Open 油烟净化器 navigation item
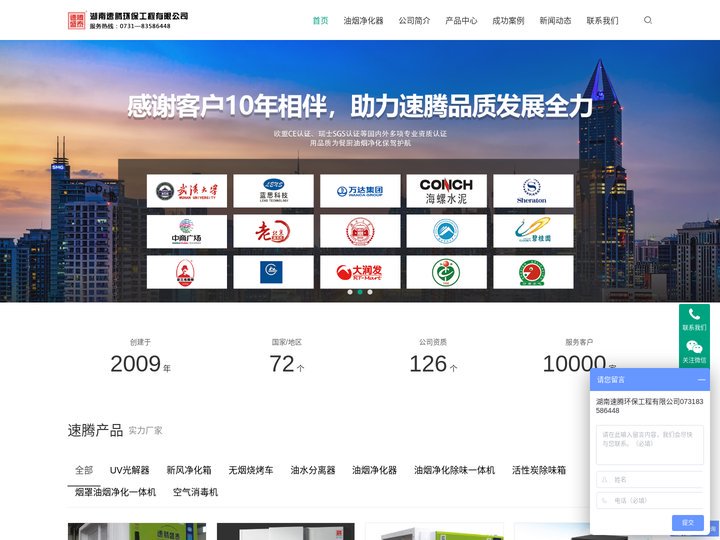 pos(363,21)
